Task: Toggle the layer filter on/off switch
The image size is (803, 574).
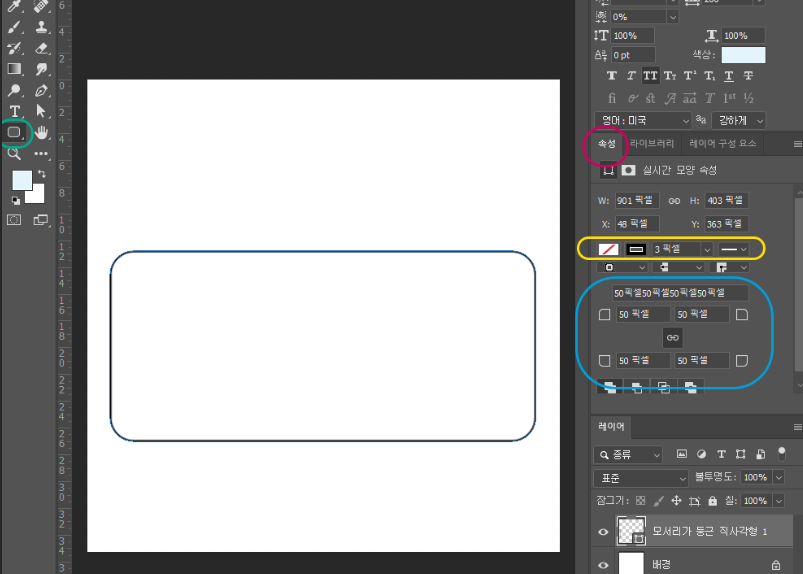Action: (781, 454)
